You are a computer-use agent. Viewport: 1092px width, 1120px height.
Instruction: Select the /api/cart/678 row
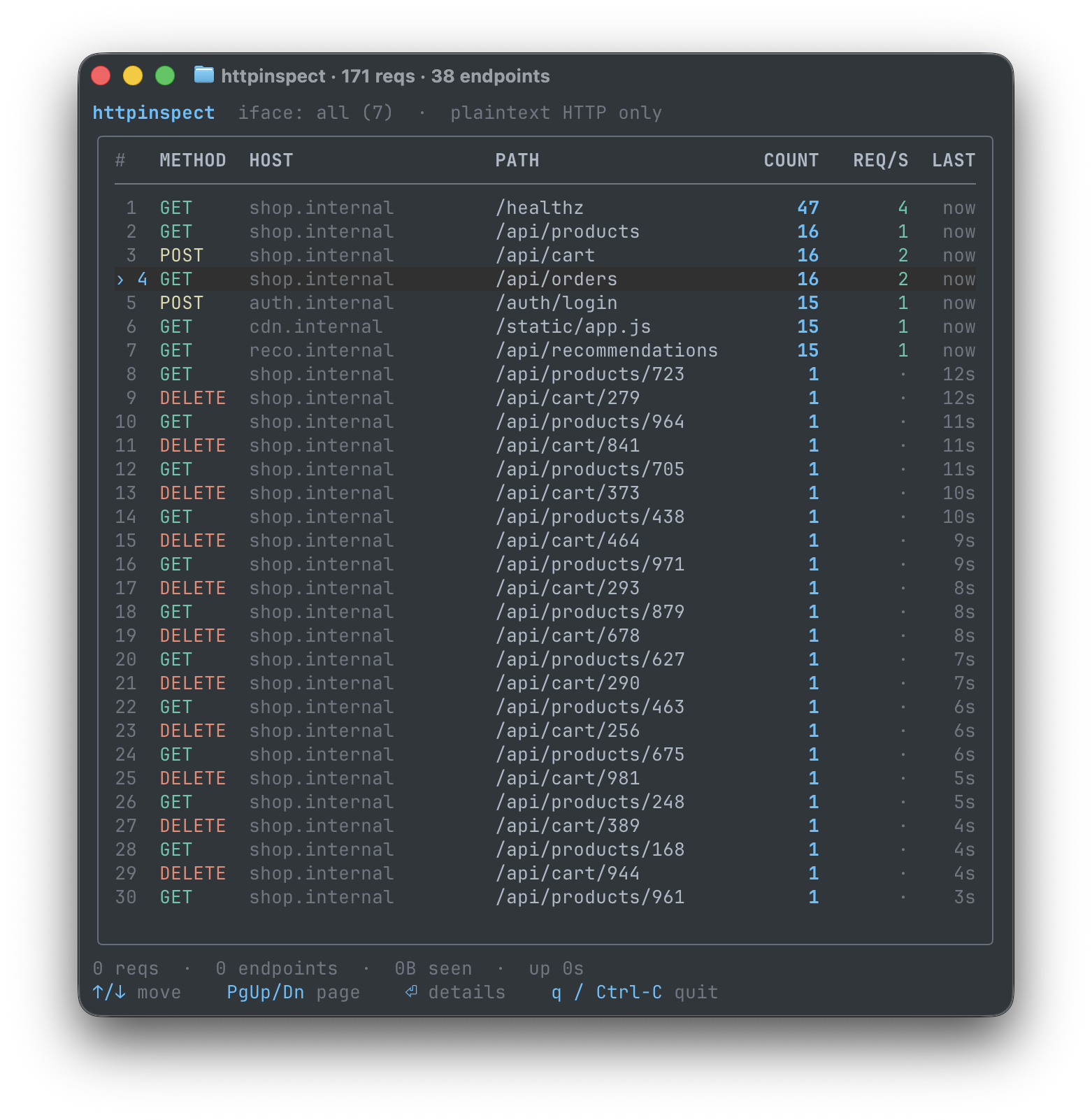(545, 636)
